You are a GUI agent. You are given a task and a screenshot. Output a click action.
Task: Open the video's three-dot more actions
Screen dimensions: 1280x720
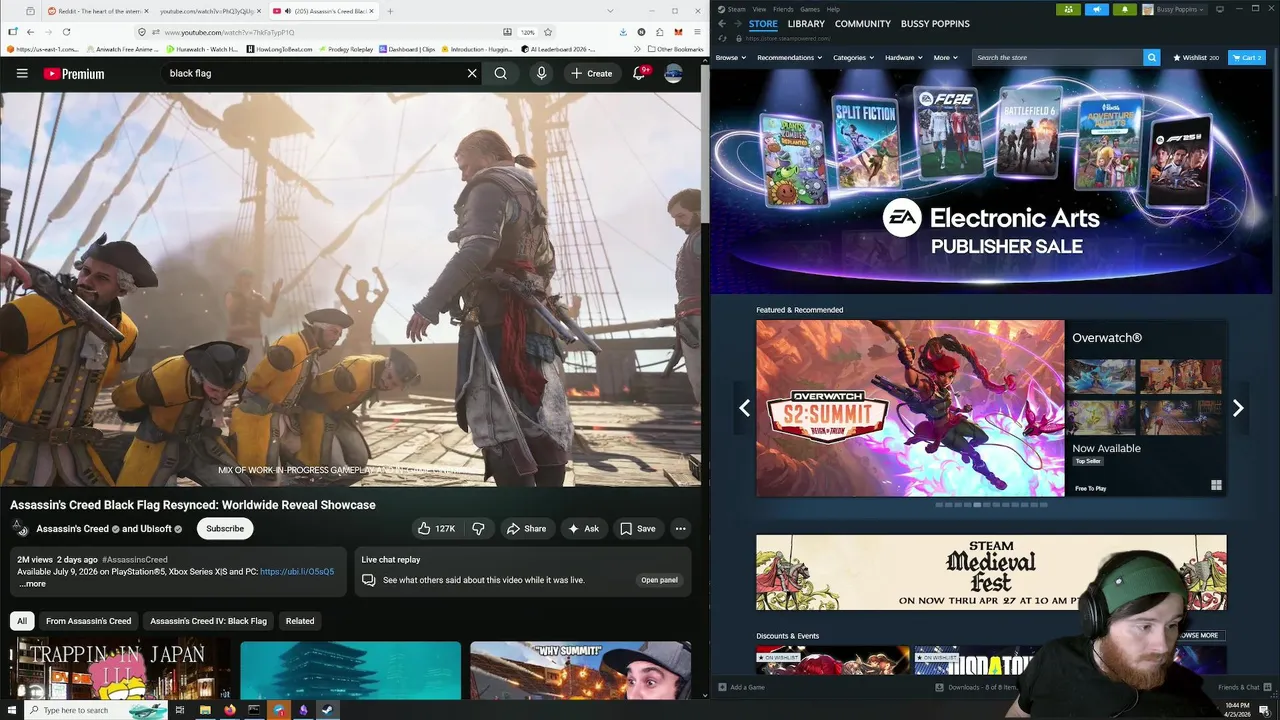pos(680,528)
